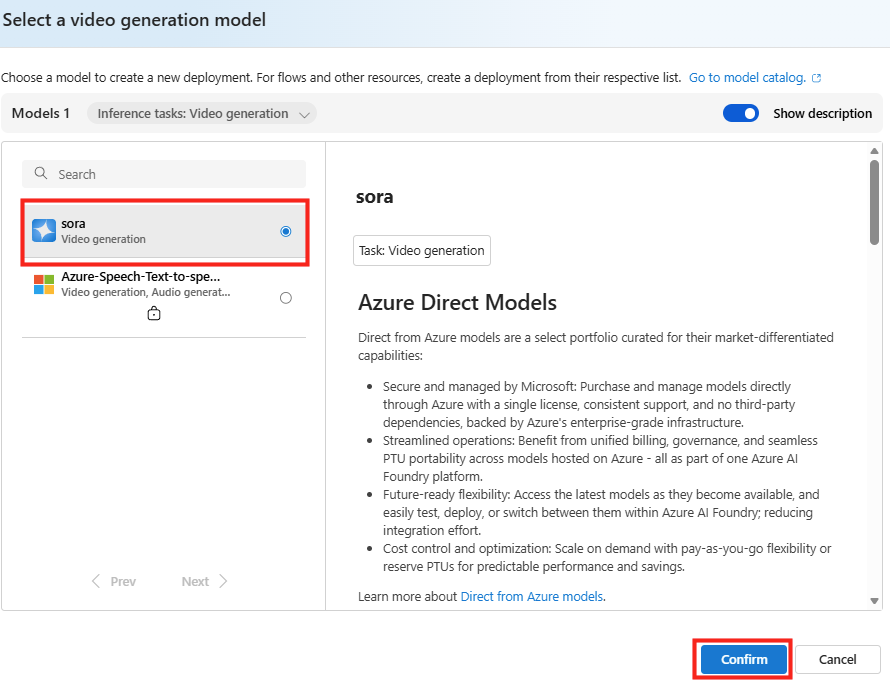Click the description panel scrollbar thumb
Screen dimensions: 890x689
point(875,202)
